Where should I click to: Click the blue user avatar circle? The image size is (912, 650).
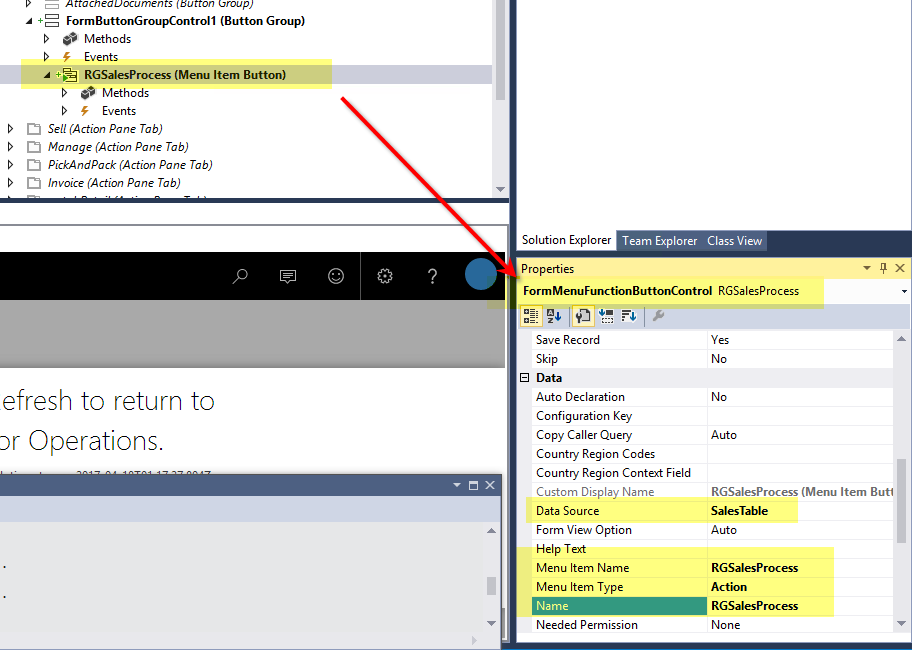point(480,276)
